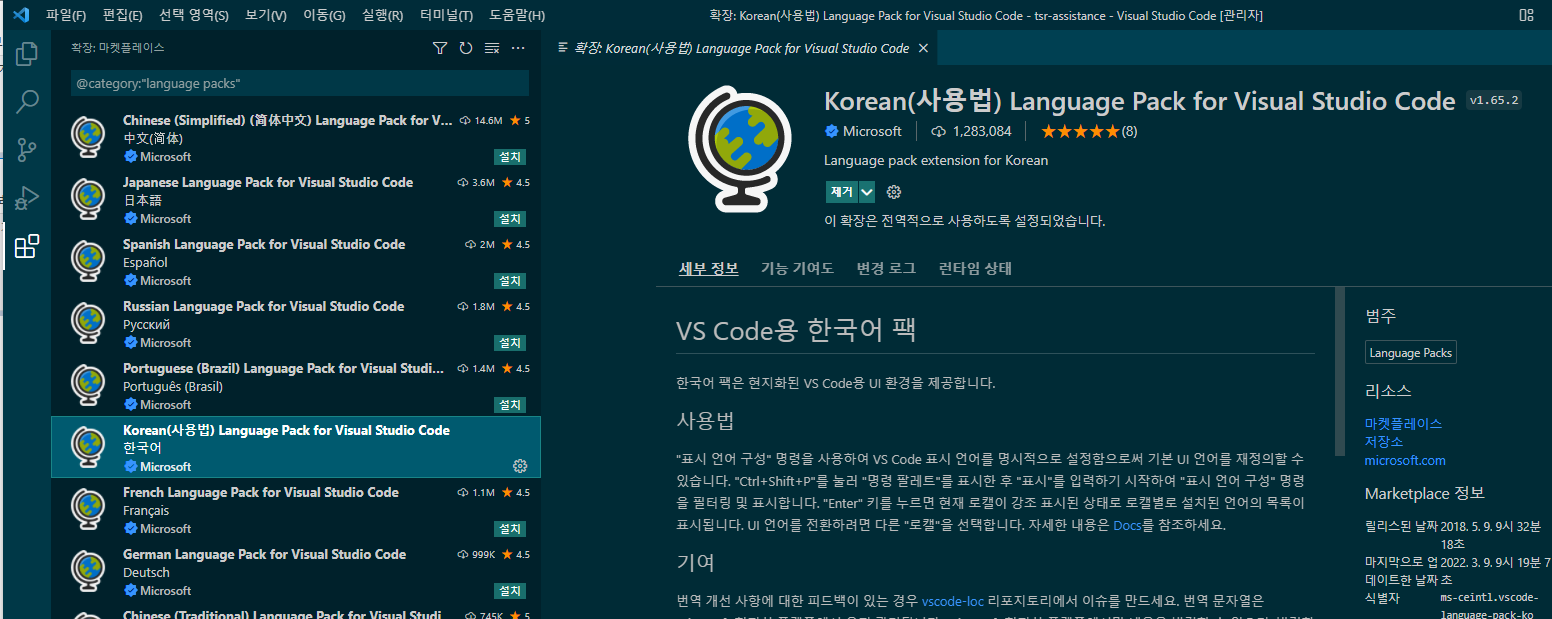Open the Run and Debug view

pyautogui.click(x=27, y=198)
